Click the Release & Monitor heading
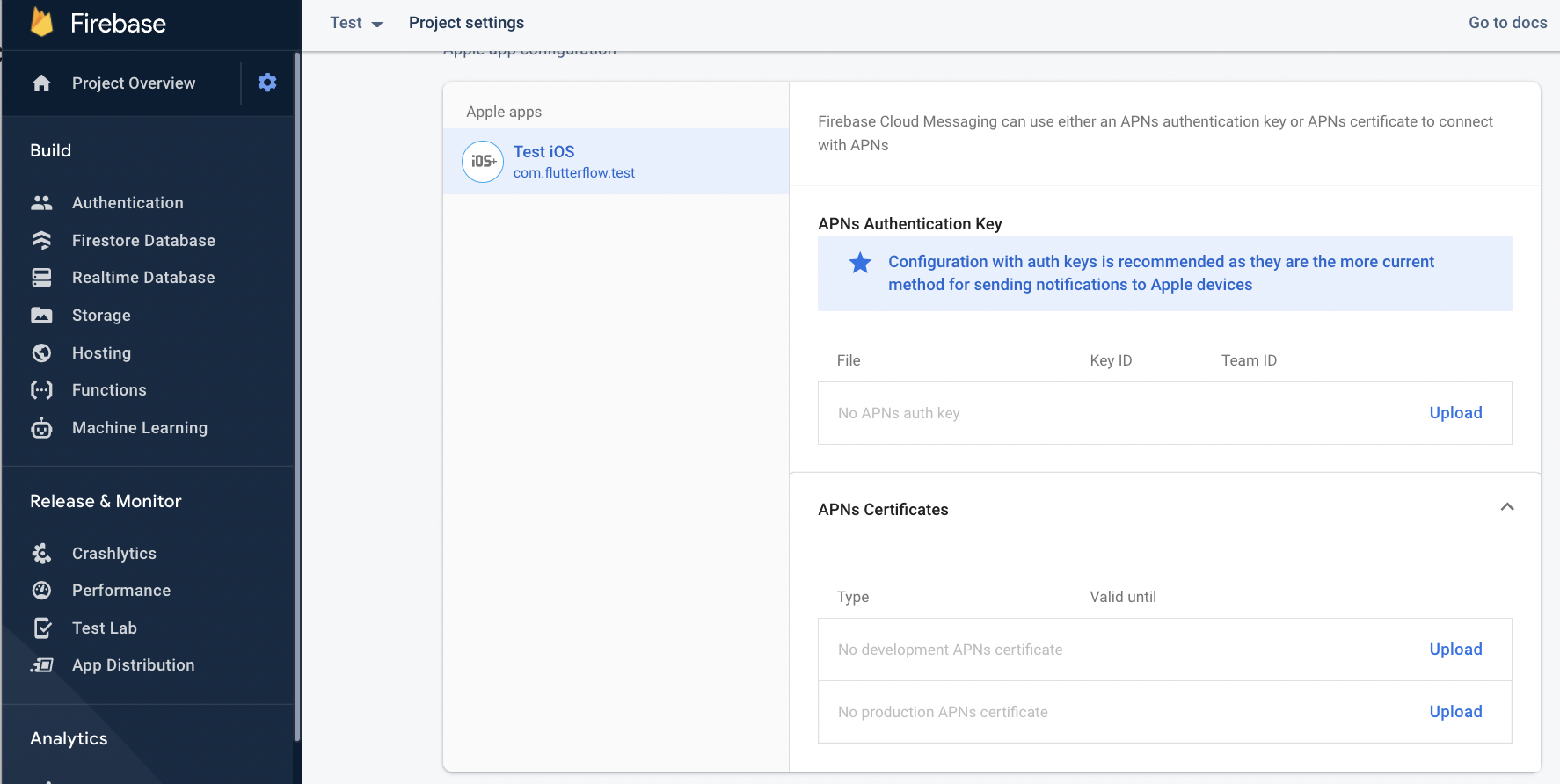This screenshot has height=784, width=1560. tap(106, 501)
